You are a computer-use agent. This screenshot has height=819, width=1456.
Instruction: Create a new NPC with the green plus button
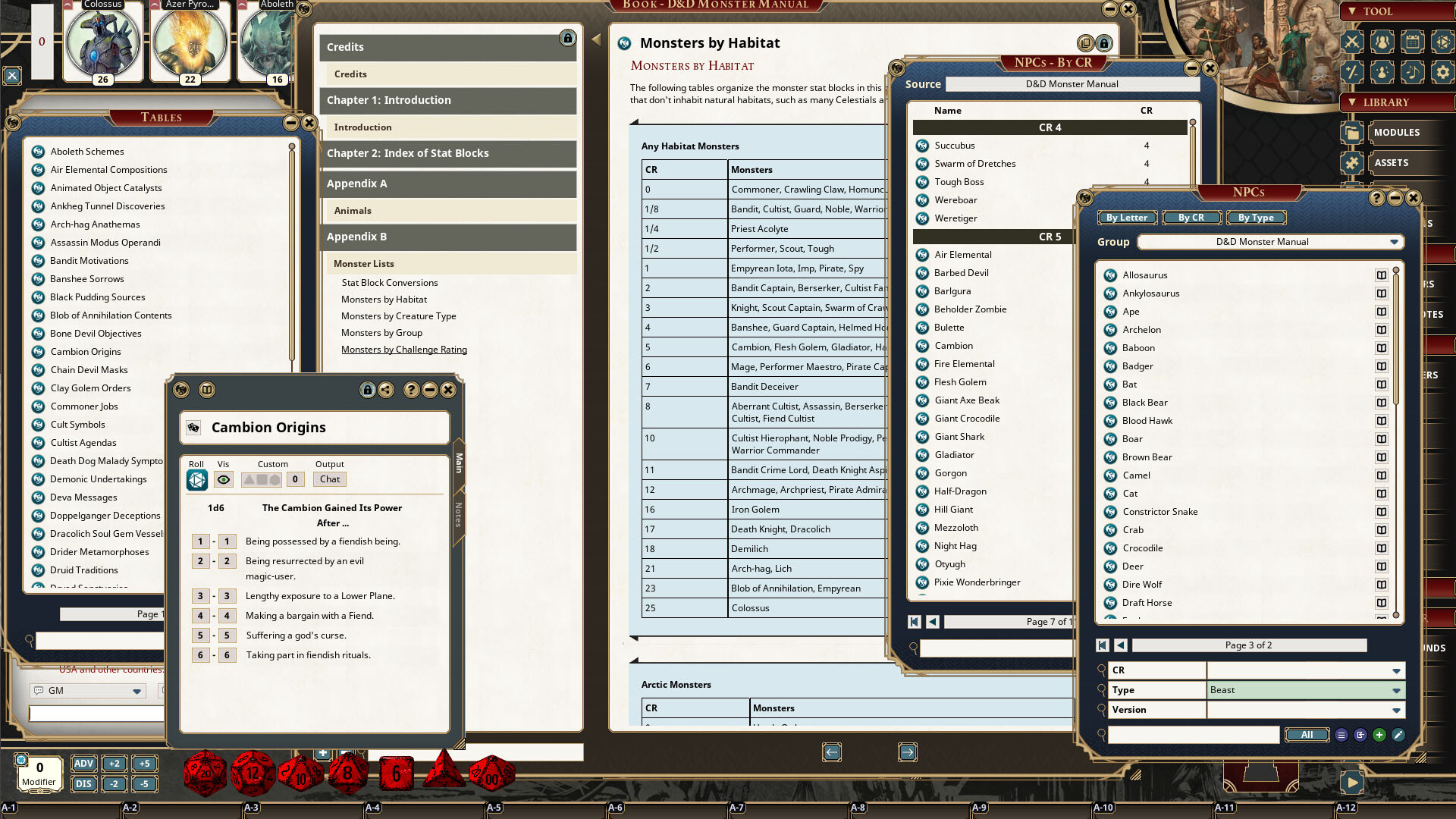1379,735
